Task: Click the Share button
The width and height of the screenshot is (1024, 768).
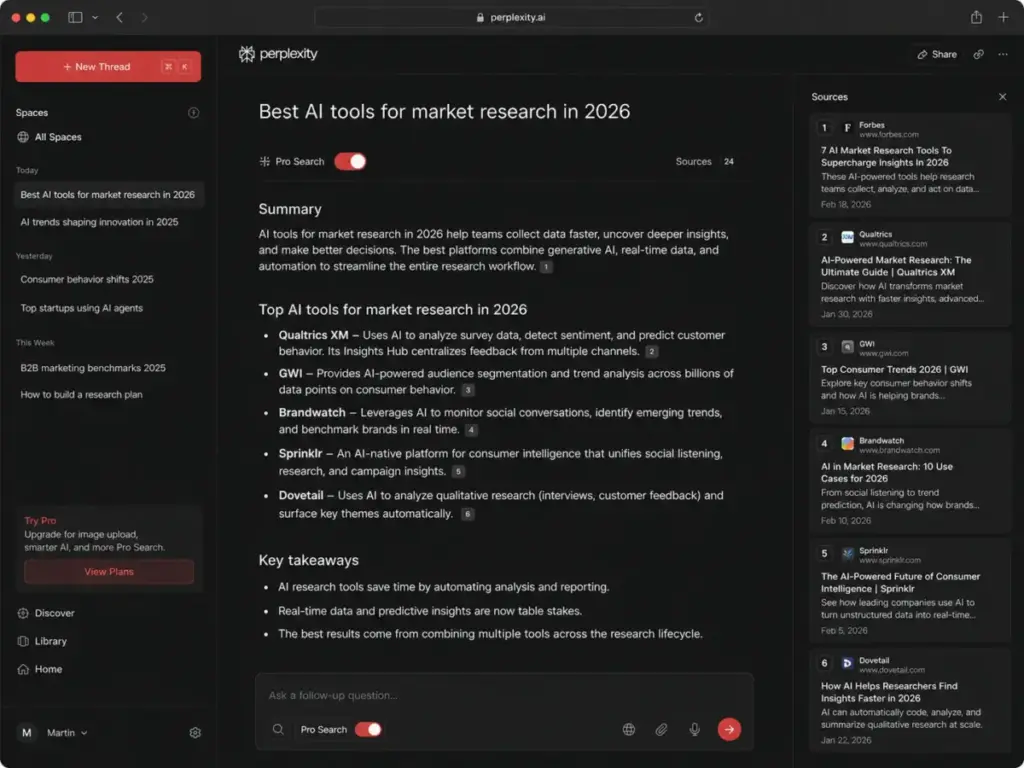Action: 936,54
